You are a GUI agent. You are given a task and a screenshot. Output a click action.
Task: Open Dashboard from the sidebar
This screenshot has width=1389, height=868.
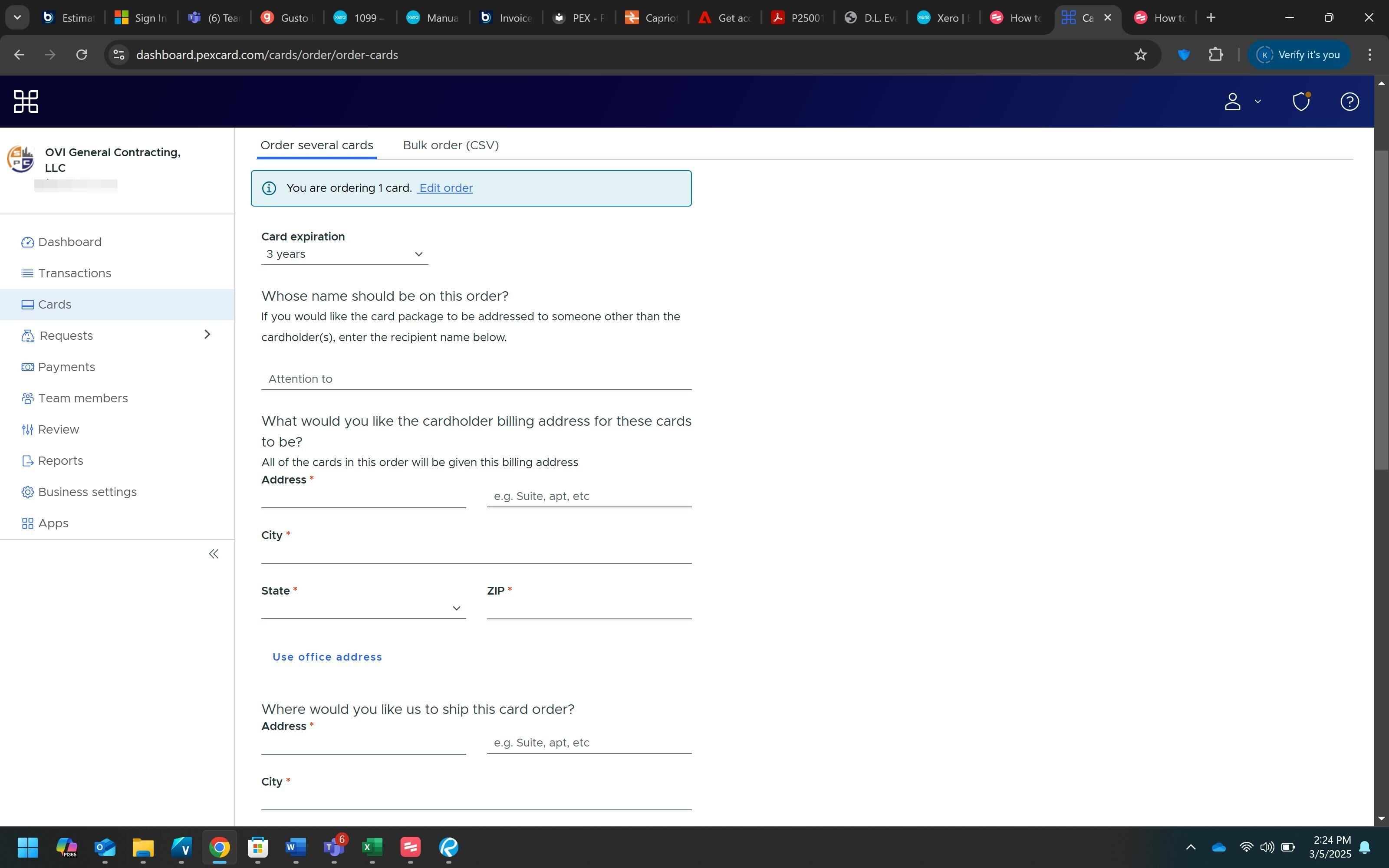pos(69,242)
